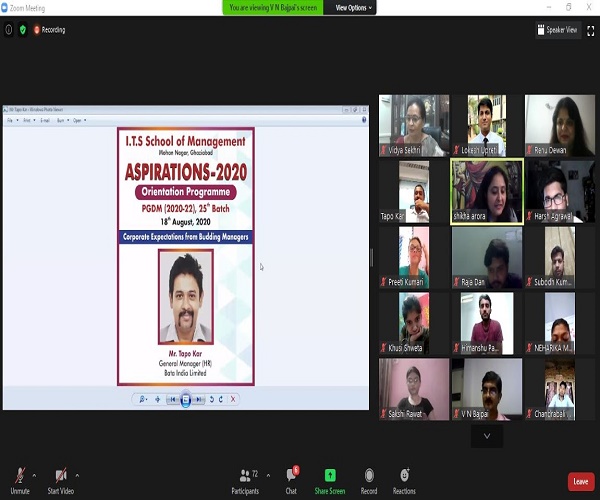Expand video options arrow next to Start Video
This screenshot has width=600, height=500.
tap(77, 476)
